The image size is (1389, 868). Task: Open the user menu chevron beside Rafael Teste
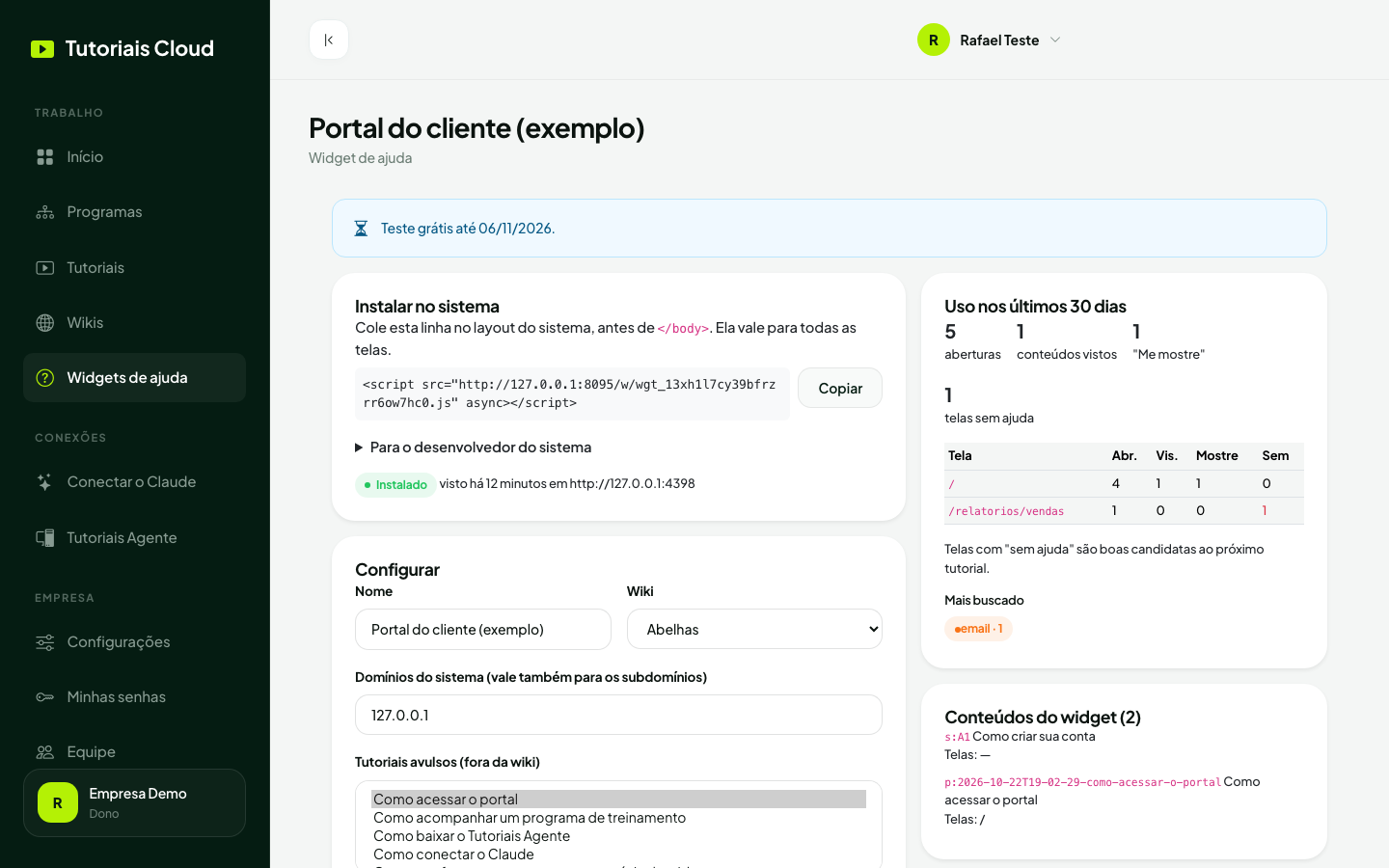pyautogui.click(x=1055, y=40)
